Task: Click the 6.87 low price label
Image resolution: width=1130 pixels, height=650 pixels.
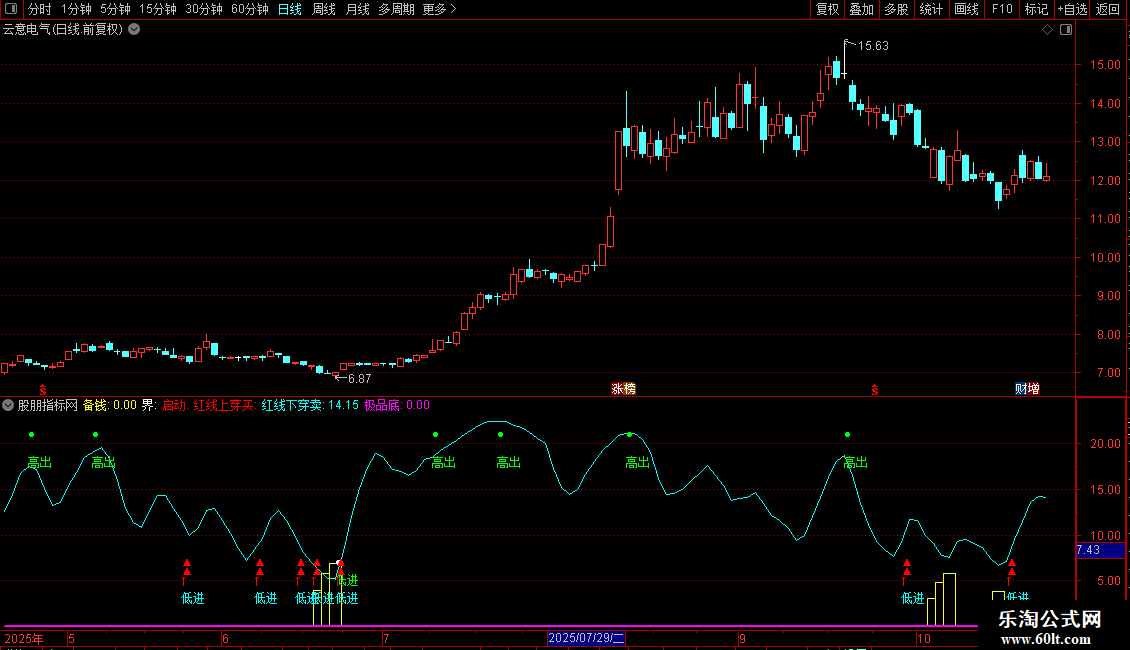Action: click(359, 379)
